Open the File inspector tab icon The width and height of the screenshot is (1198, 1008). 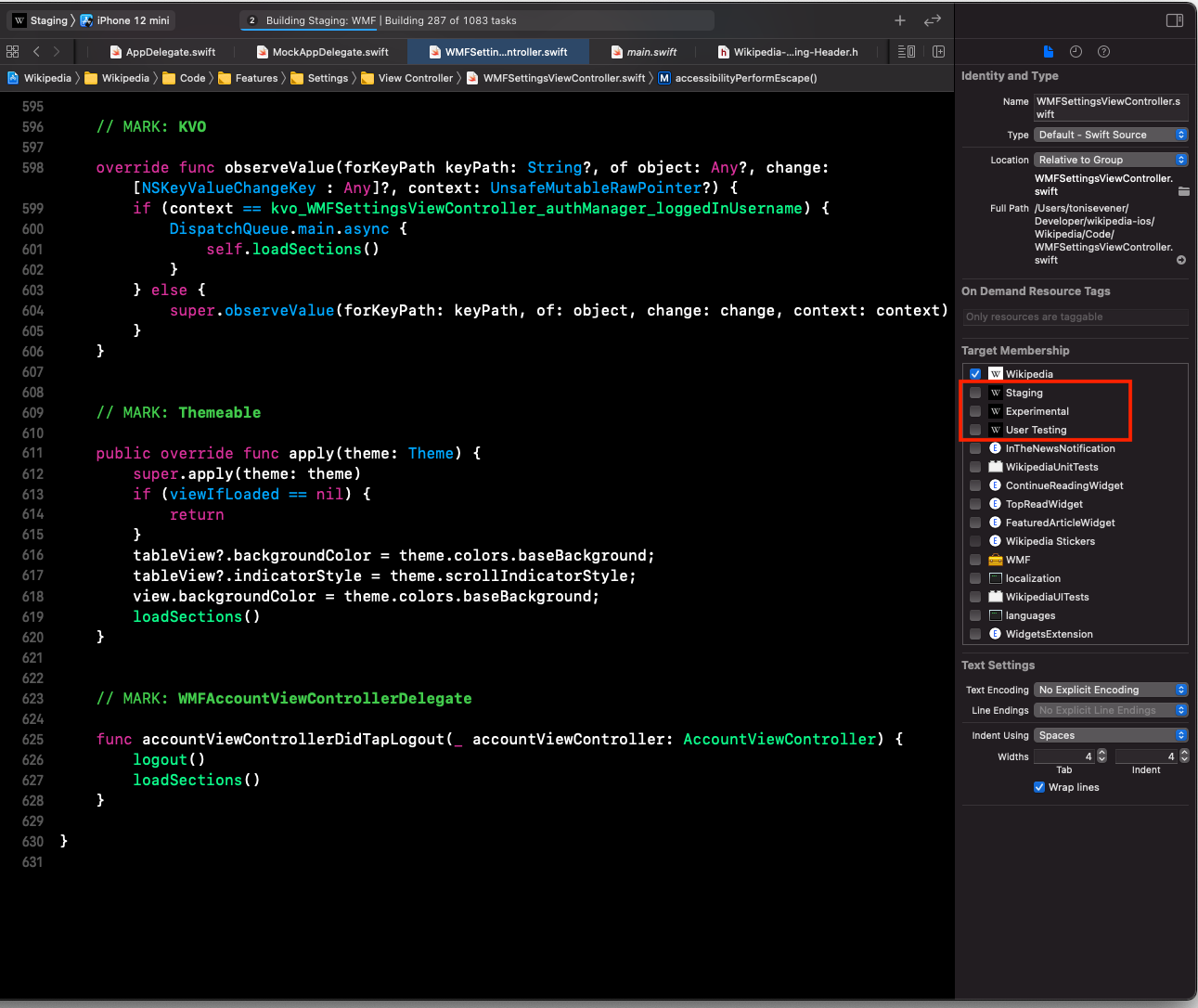click(x=1048, y=52)
